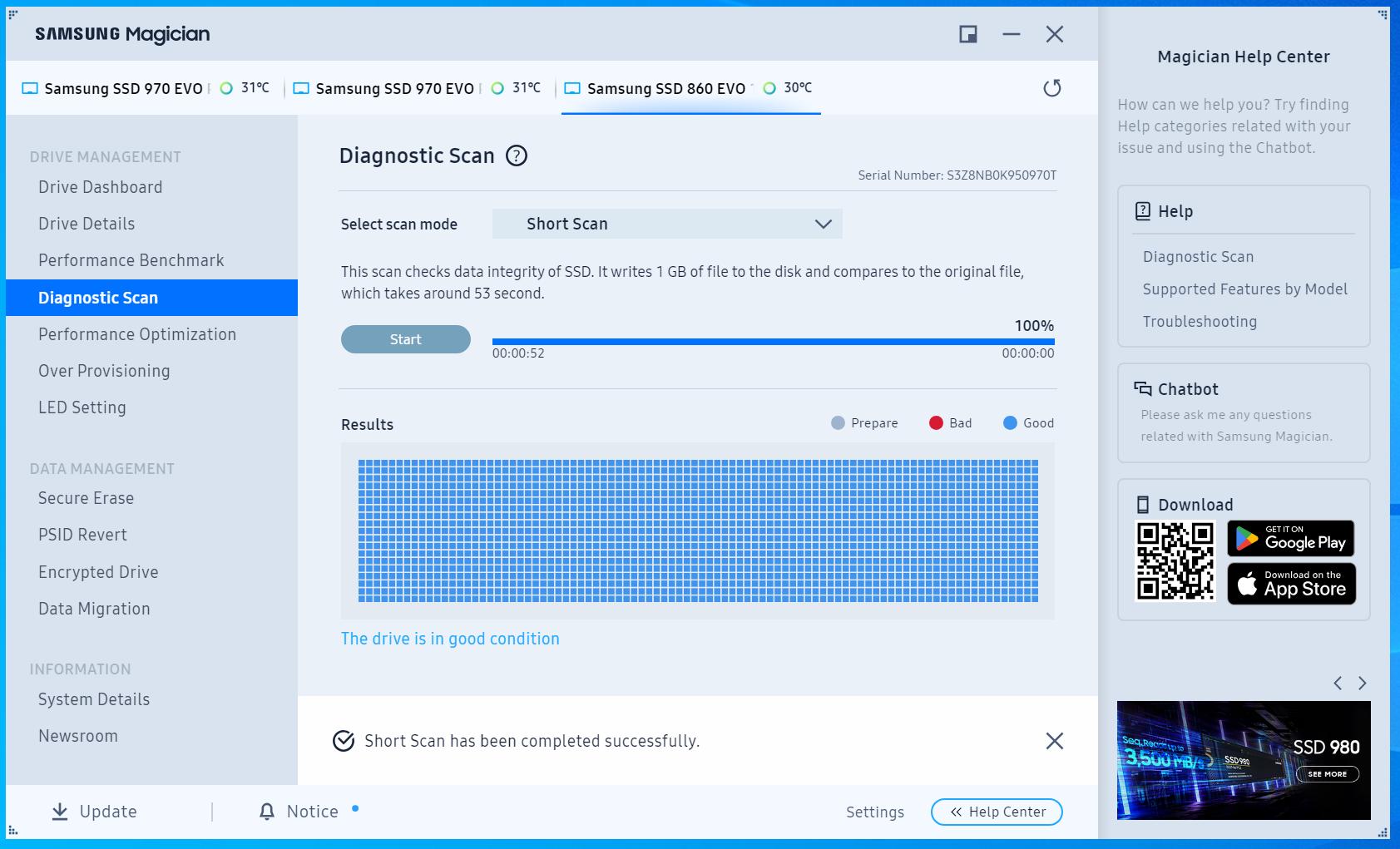The width and height of the screenshot is (1400, 849).
Task: Click the Update icon in the bottom bar
Action: click(x=59, y=812)
